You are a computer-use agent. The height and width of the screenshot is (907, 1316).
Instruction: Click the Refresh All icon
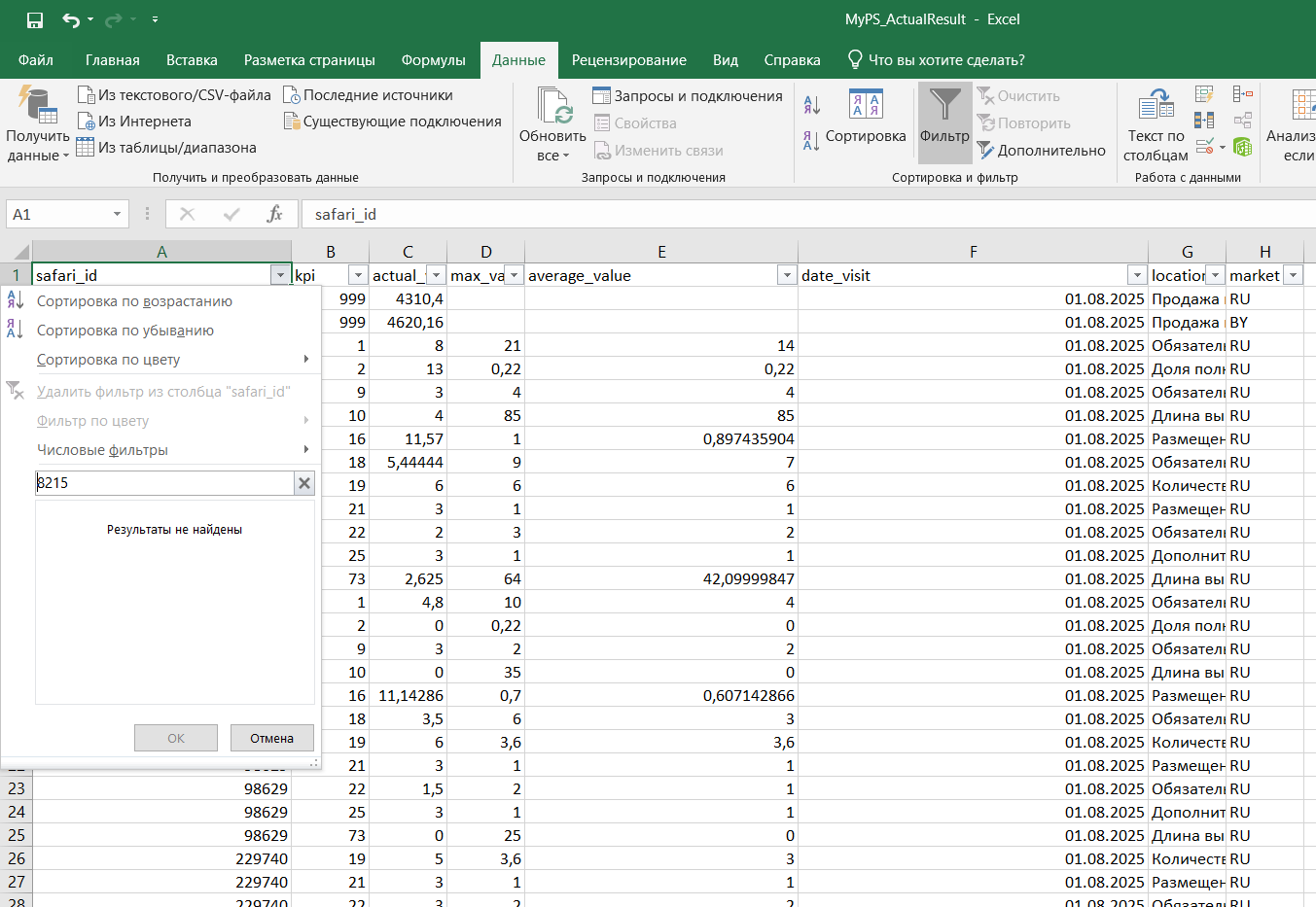(553, 106)
